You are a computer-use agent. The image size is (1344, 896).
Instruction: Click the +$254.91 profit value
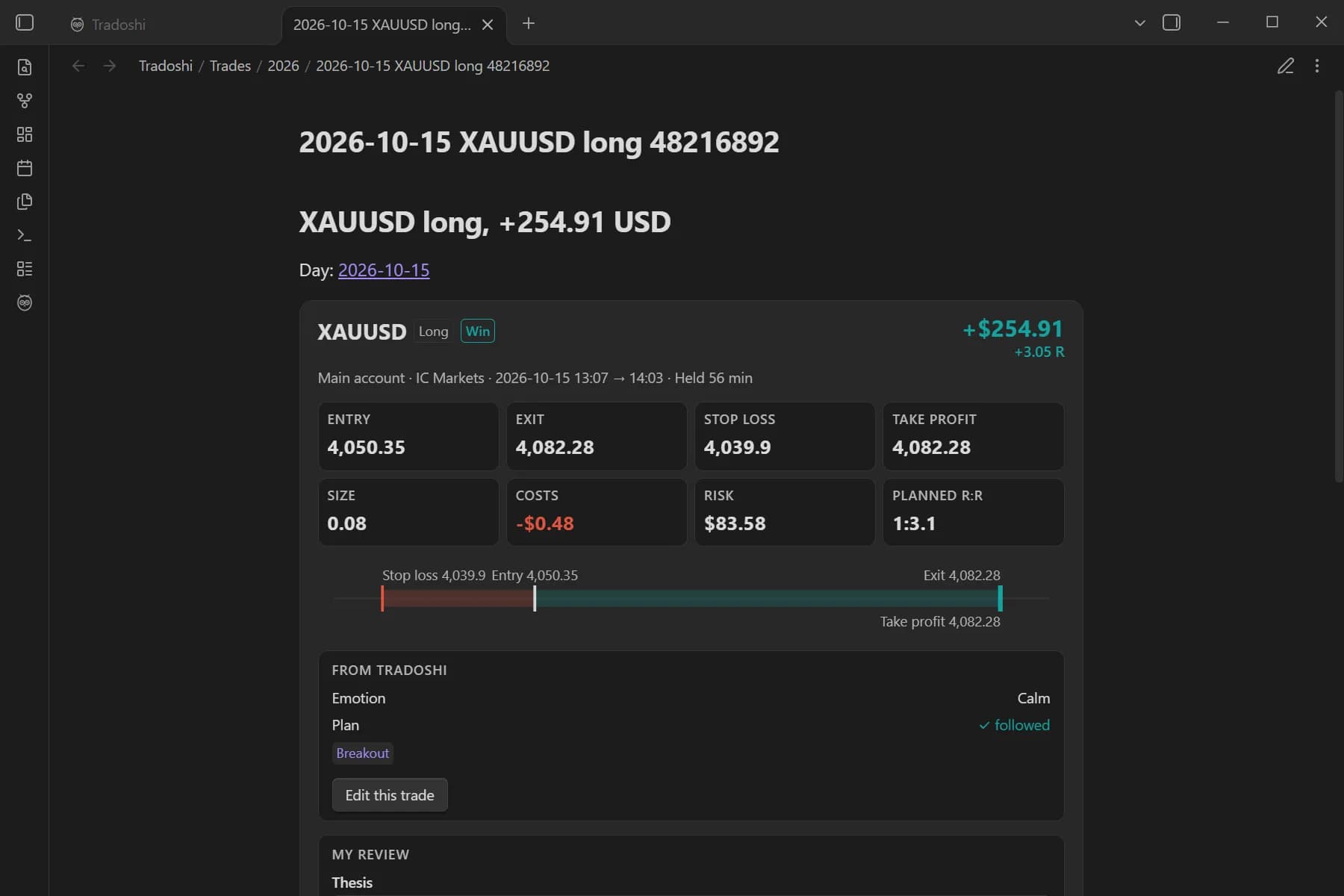(x=1012, y=329)
